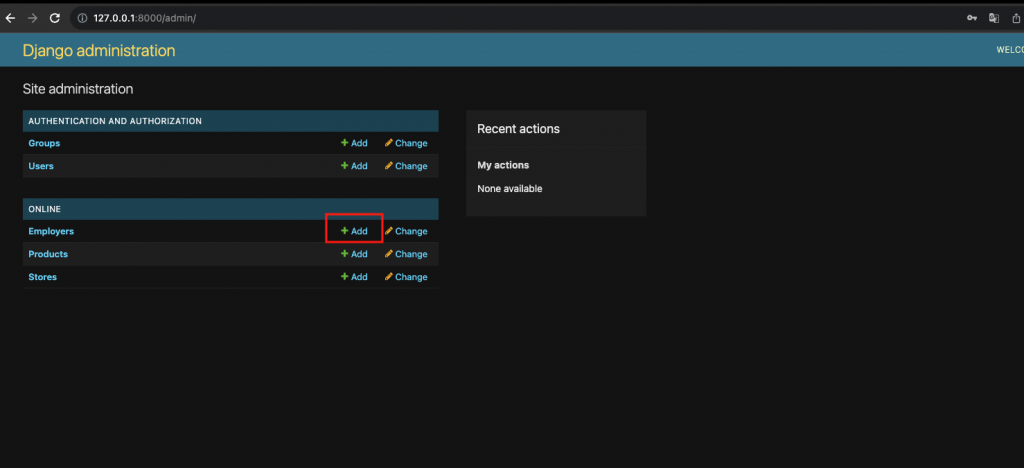Open the Products model link
This screenshot has height=468, width=1024.
pos(48,255)
